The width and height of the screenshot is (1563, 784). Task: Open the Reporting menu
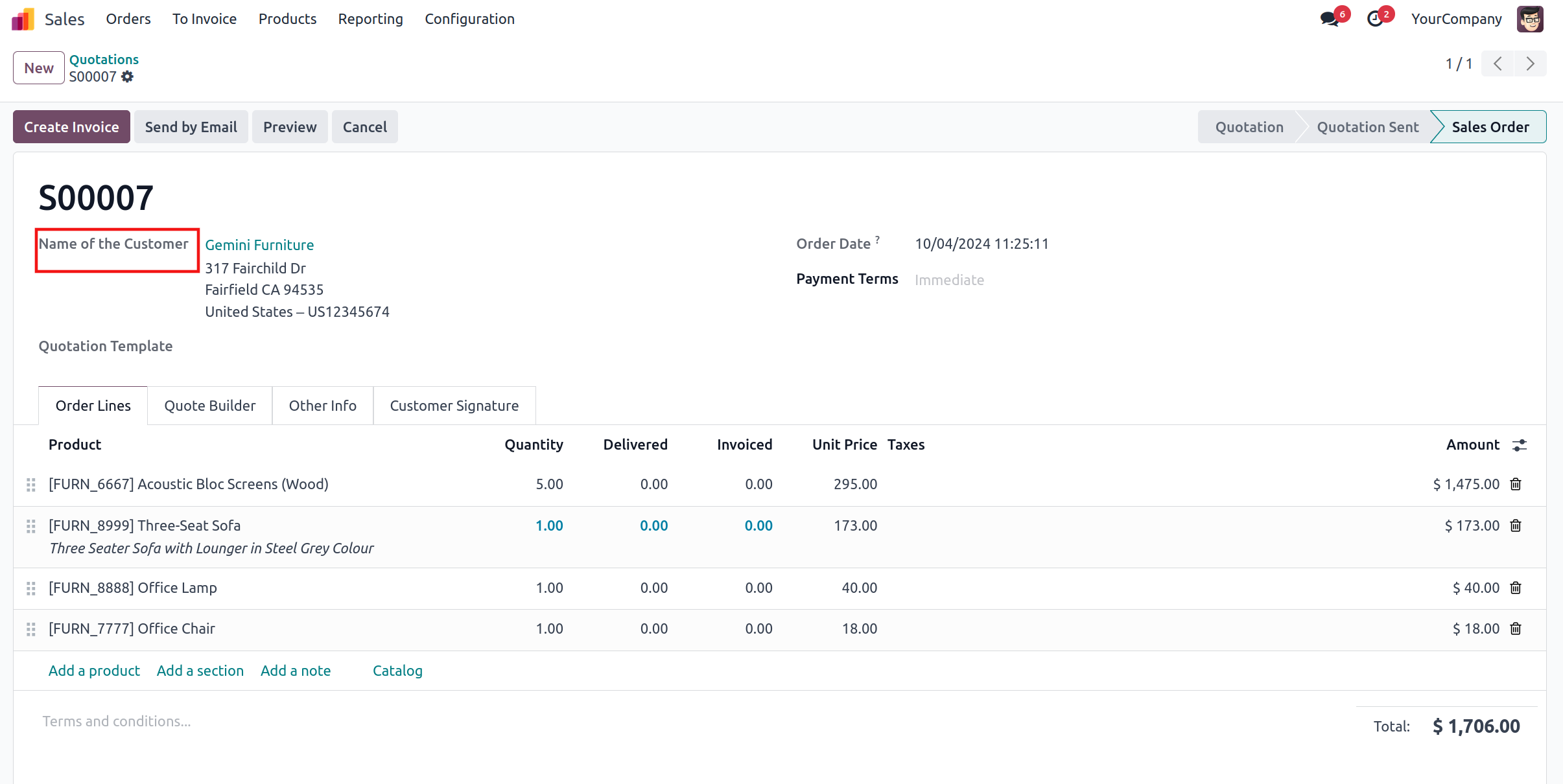pos(370,19)
